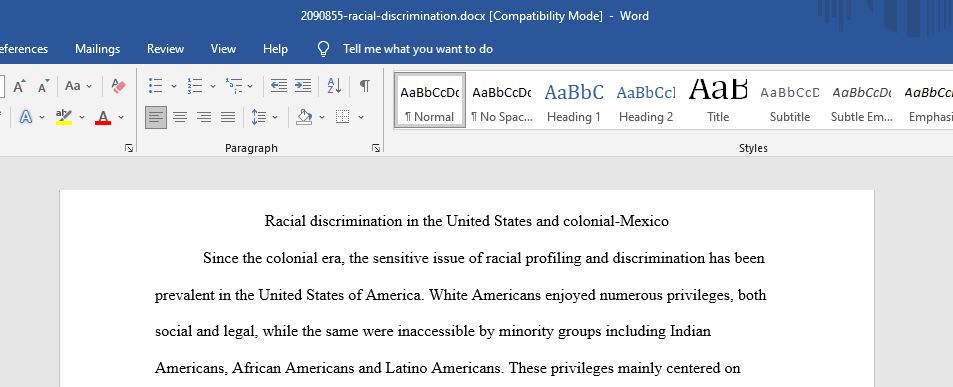Apply paragraph shading with paint bucket
This screenshot has width=953, height=387.
304,117
